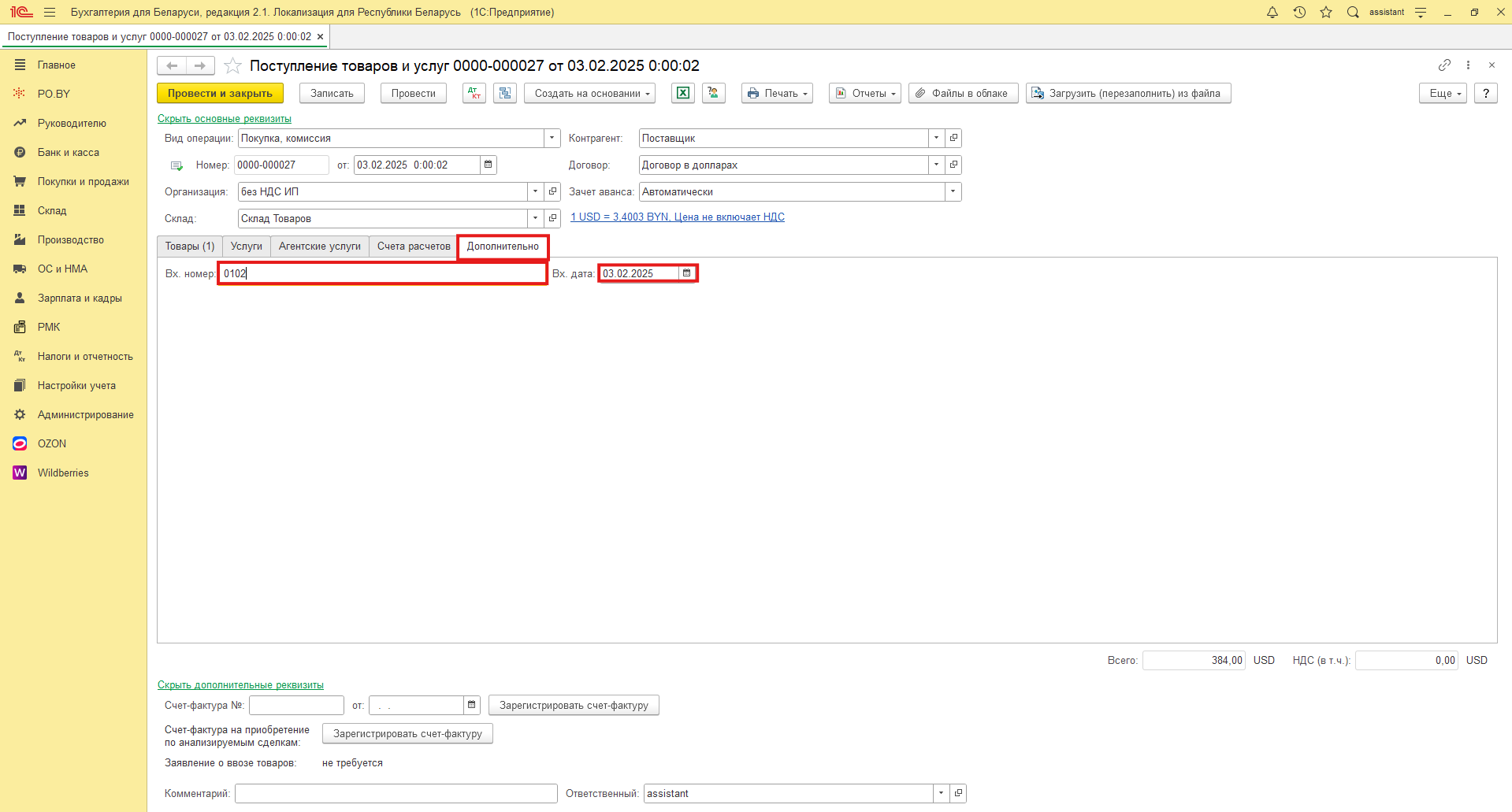Viewport: 1512px width, 812px height.
Task: Click into the Комментарий text field
Action: coord(396,793)
